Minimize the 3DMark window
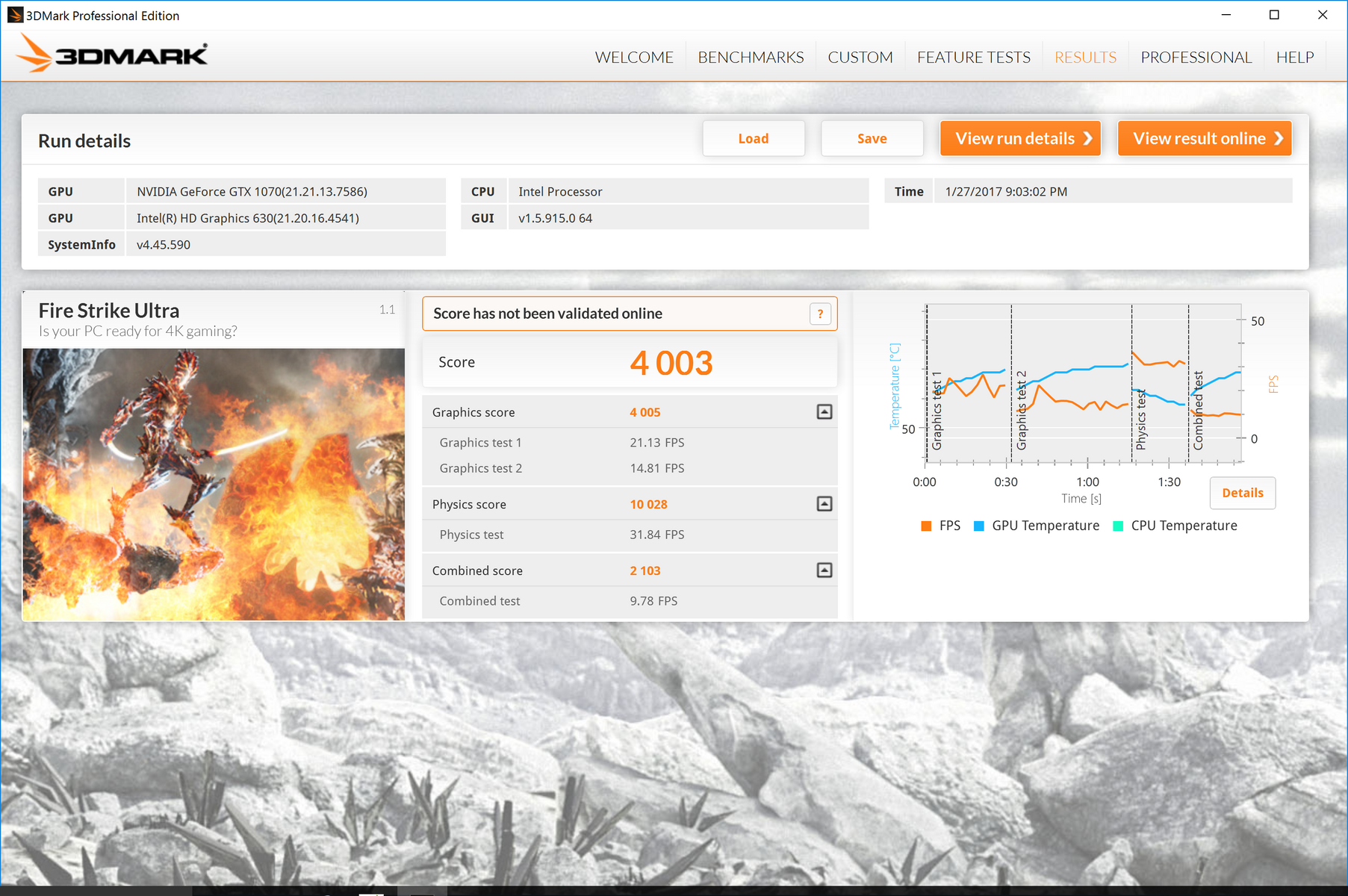Viewport: 1348px width, 896px height. 1226,15
